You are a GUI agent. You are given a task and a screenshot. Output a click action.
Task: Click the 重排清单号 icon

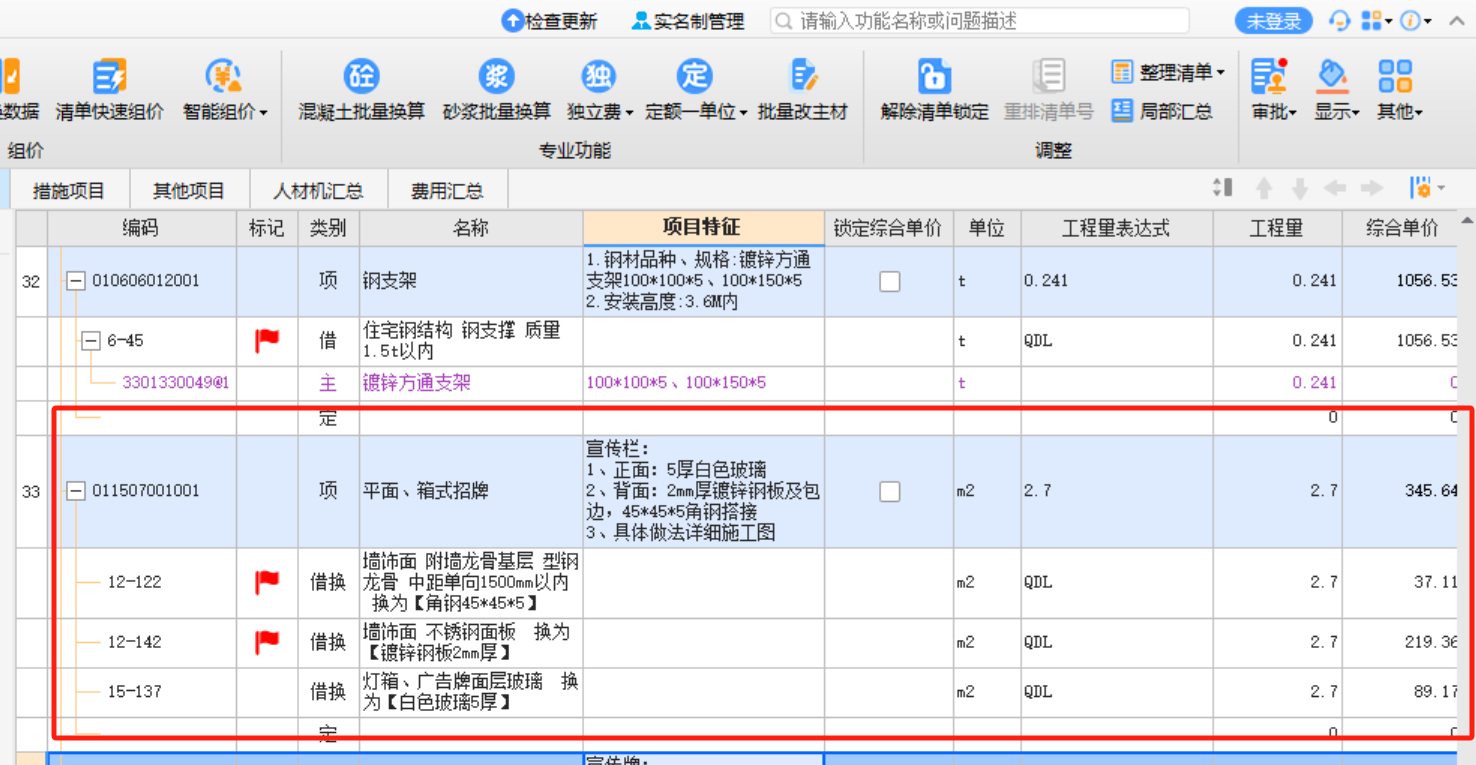coord(1048,77)
